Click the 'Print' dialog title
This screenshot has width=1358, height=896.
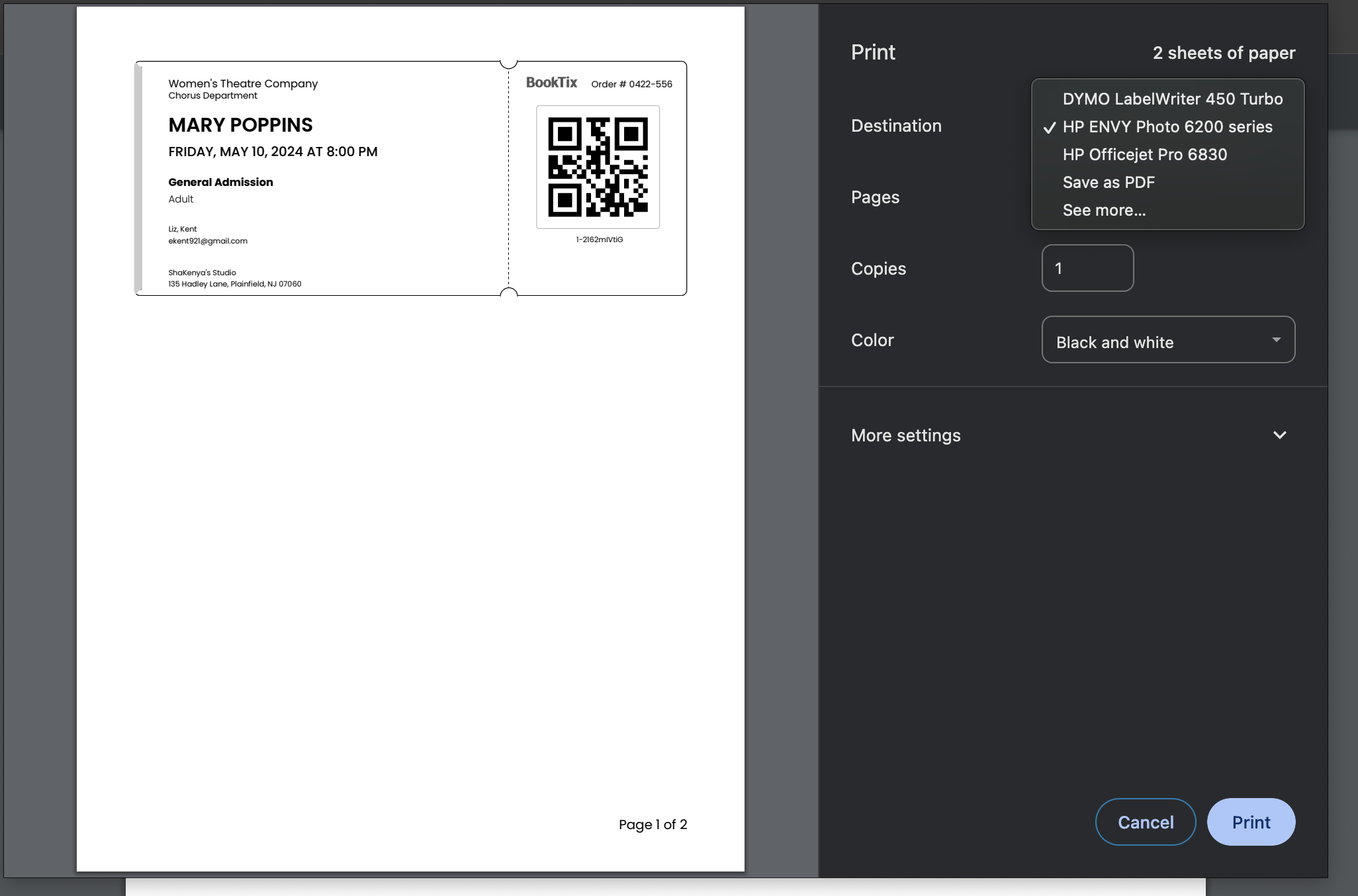coord(873,52)
